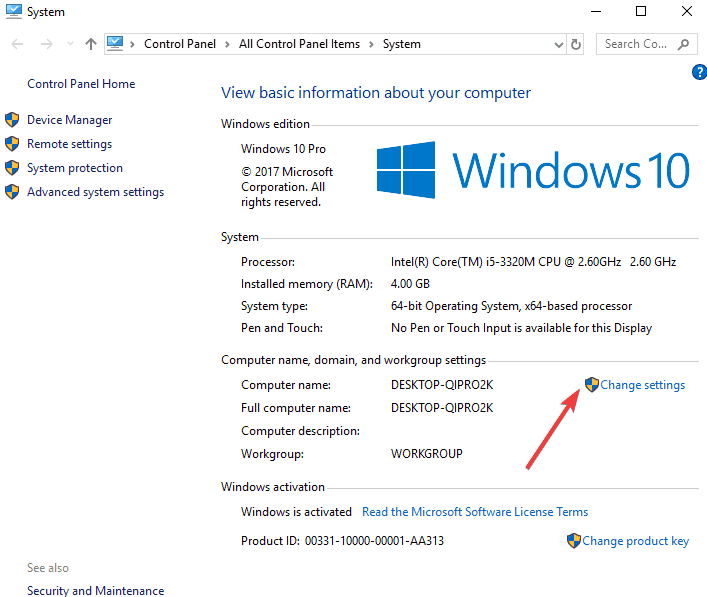707x597 pixels.
Task: Click the 64-bit Operating System value
Action: coord(511,306)
